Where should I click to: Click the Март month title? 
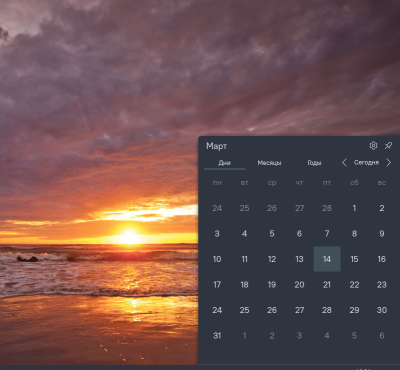pos(216,146)
